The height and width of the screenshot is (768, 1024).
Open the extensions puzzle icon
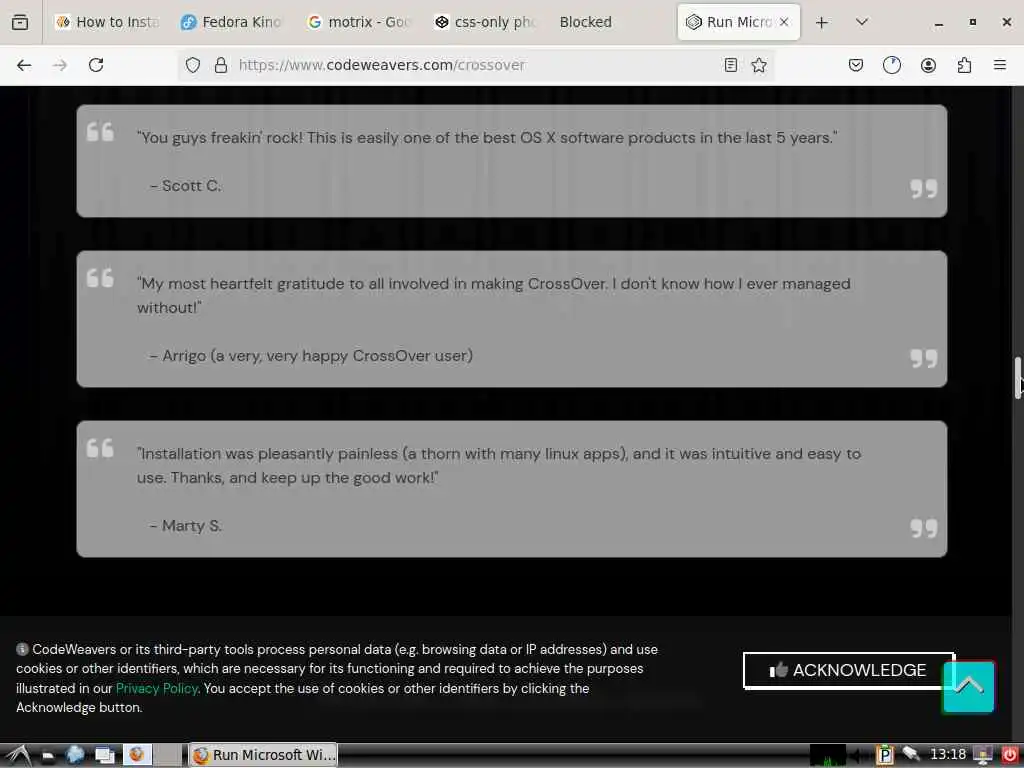964,65
